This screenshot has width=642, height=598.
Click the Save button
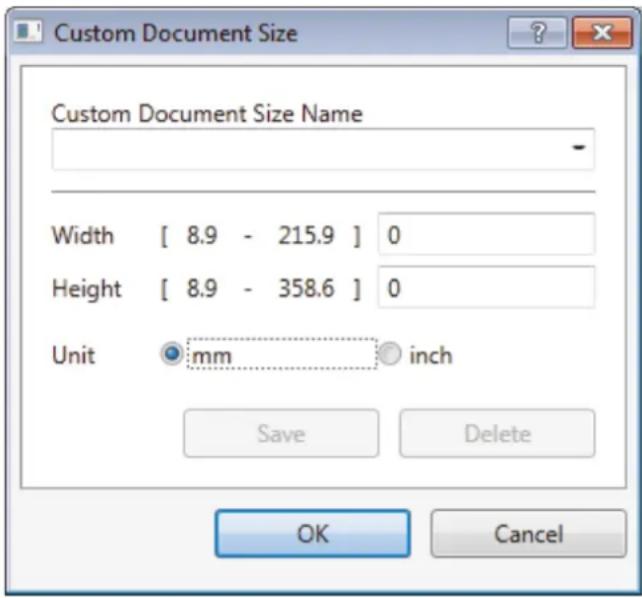click(x=281, y=433)
